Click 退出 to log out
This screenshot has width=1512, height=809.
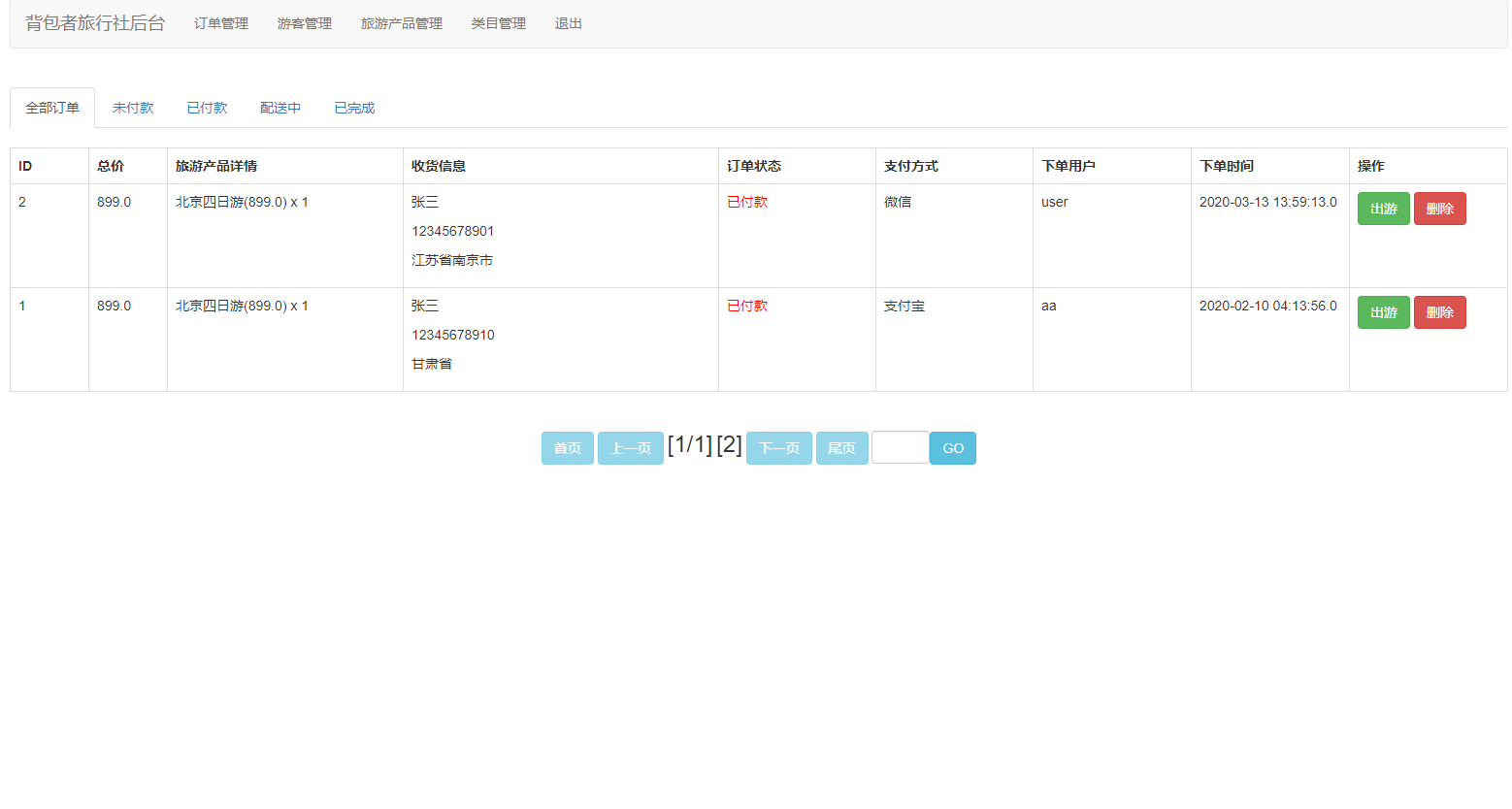tap(568, 23)
